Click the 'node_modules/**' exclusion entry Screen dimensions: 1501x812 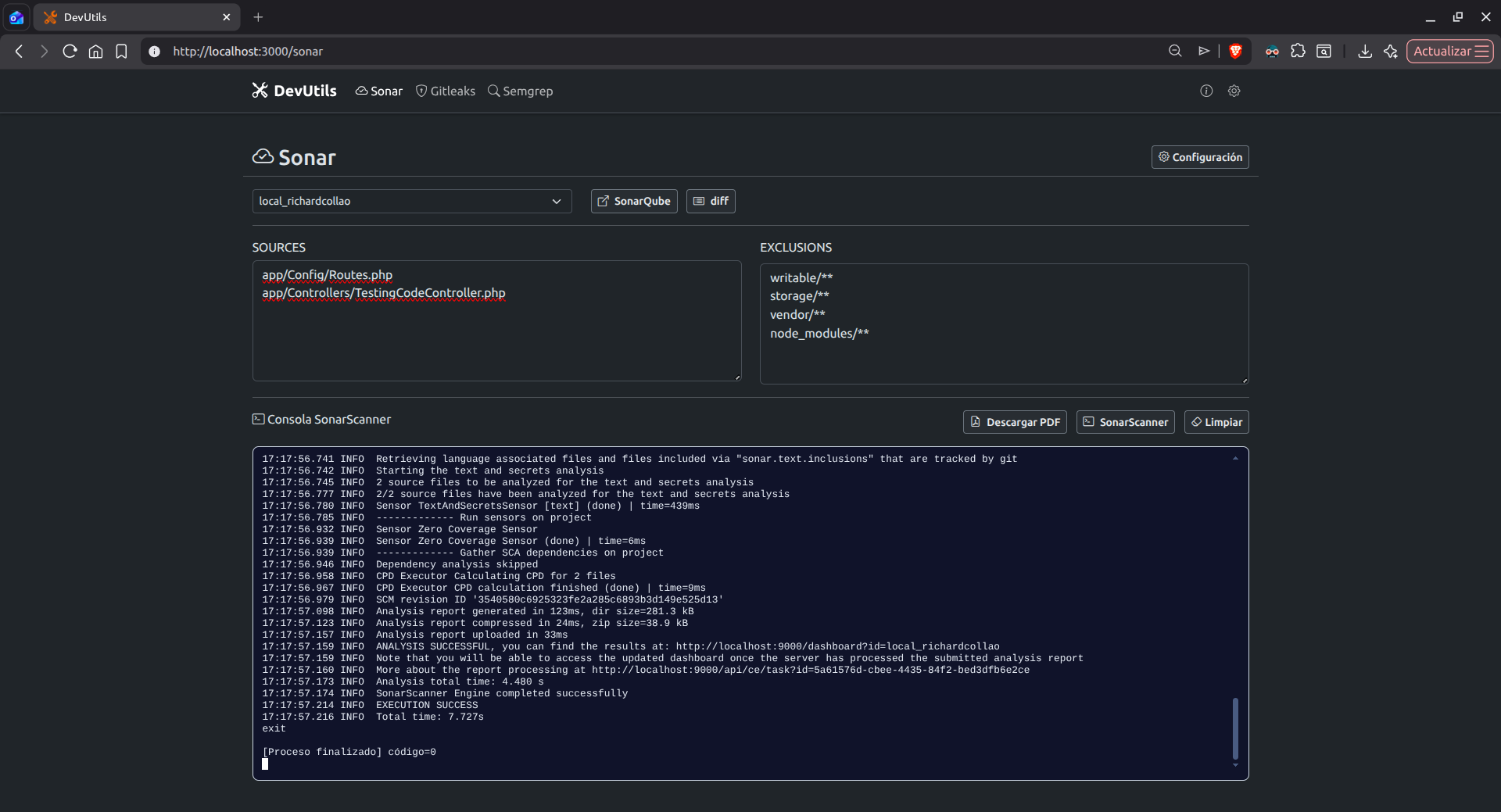click(x=819, y=333)
